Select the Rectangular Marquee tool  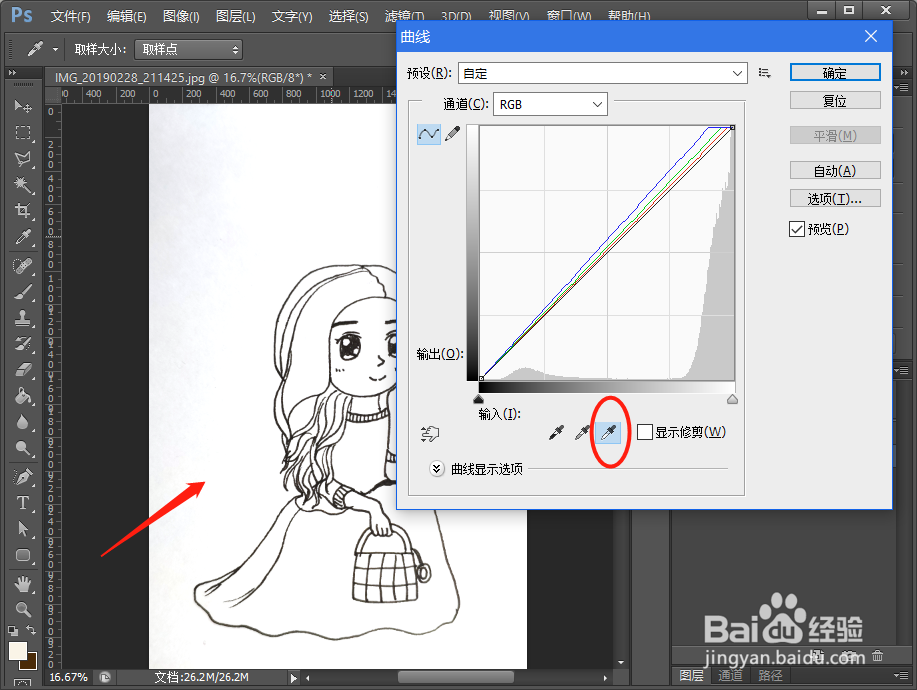(23, 133)
